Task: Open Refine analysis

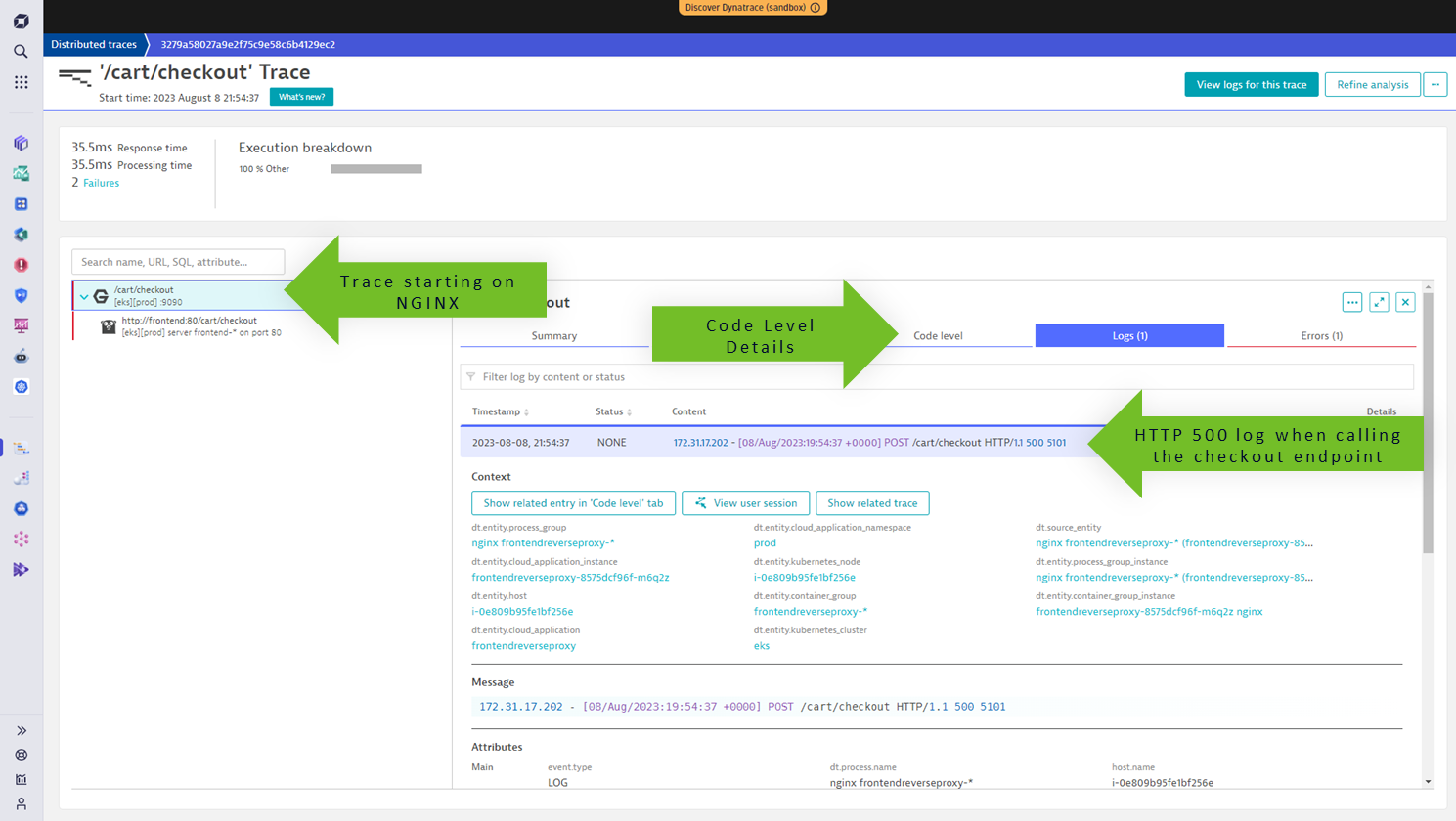Action: pyautogui.click(x=1372, y=85)
